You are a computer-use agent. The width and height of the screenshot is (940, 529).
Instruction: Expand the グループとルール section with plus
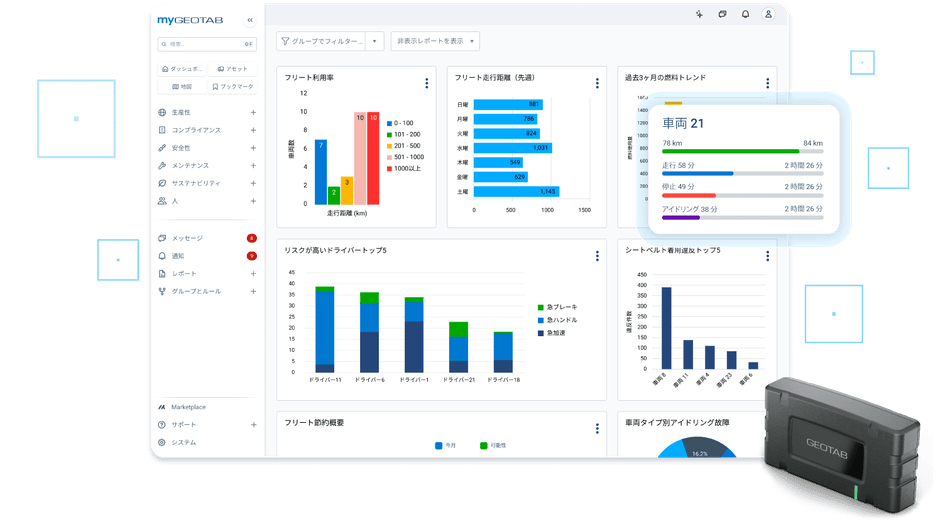click(253, 291)
